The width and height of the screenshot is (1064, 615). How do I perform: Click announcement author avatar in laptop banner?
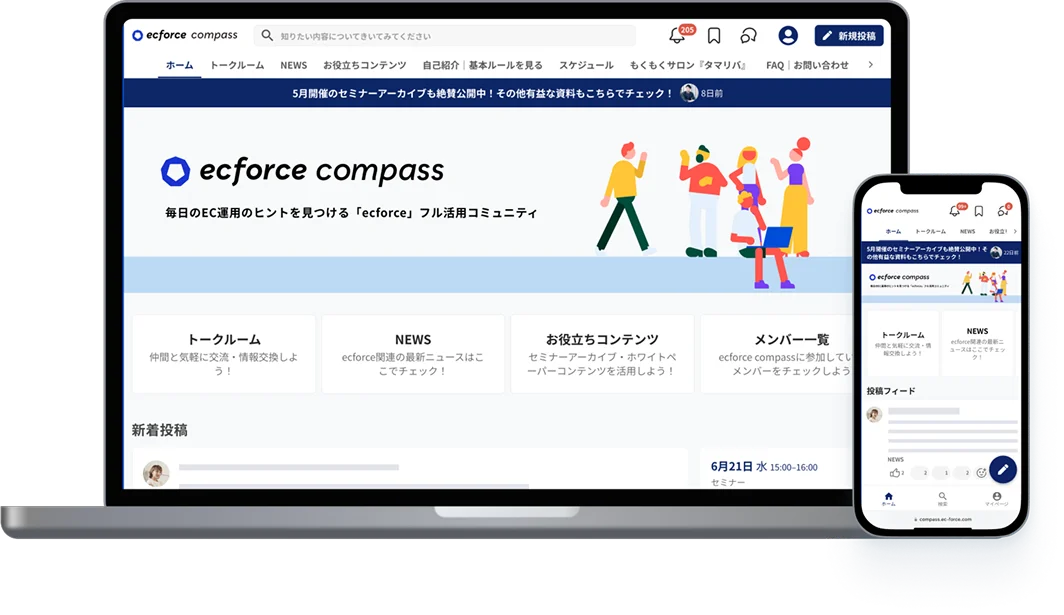[x=689, y=93]
